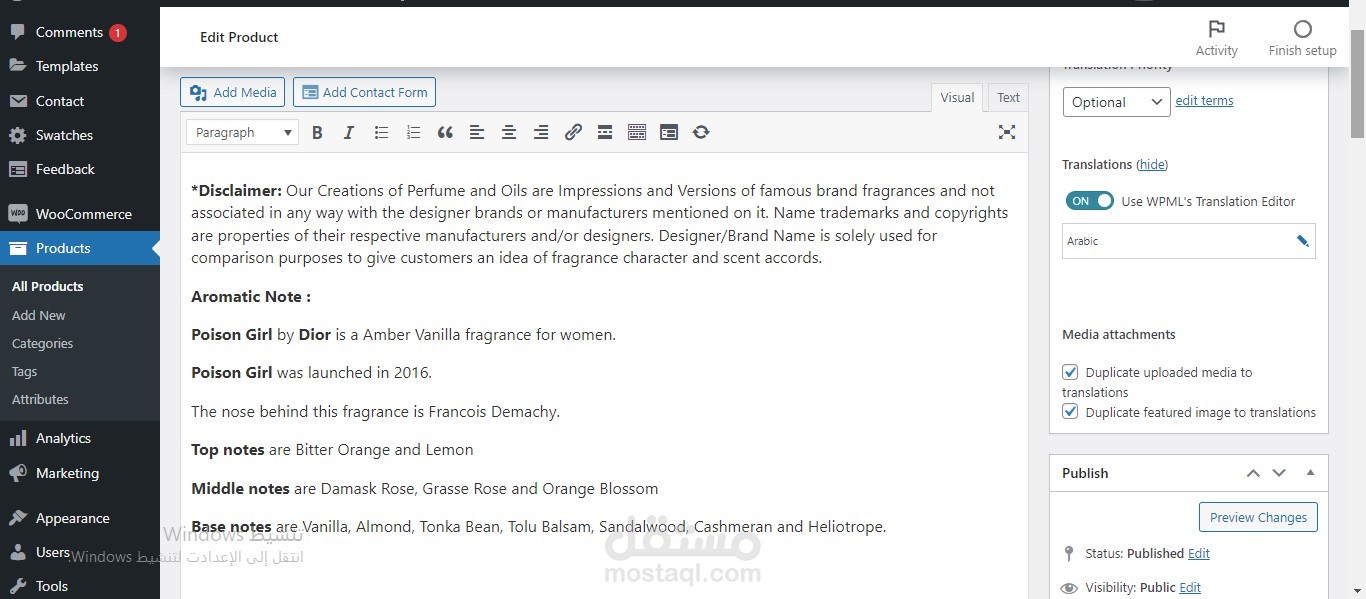Open Products menu in sidebar
1366x599 pixels.
[x=80, y=248]
